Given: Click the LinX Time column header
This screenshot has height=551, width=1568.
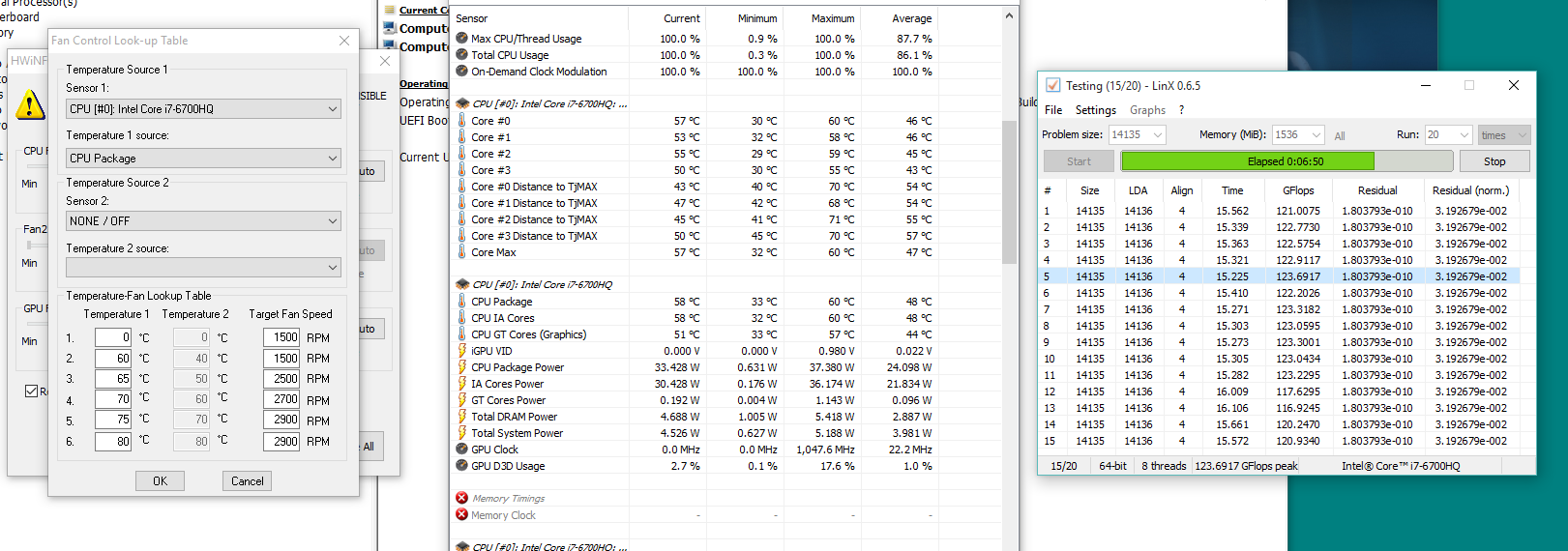Looking at the screenshot, I should (x=1232, y=190).
